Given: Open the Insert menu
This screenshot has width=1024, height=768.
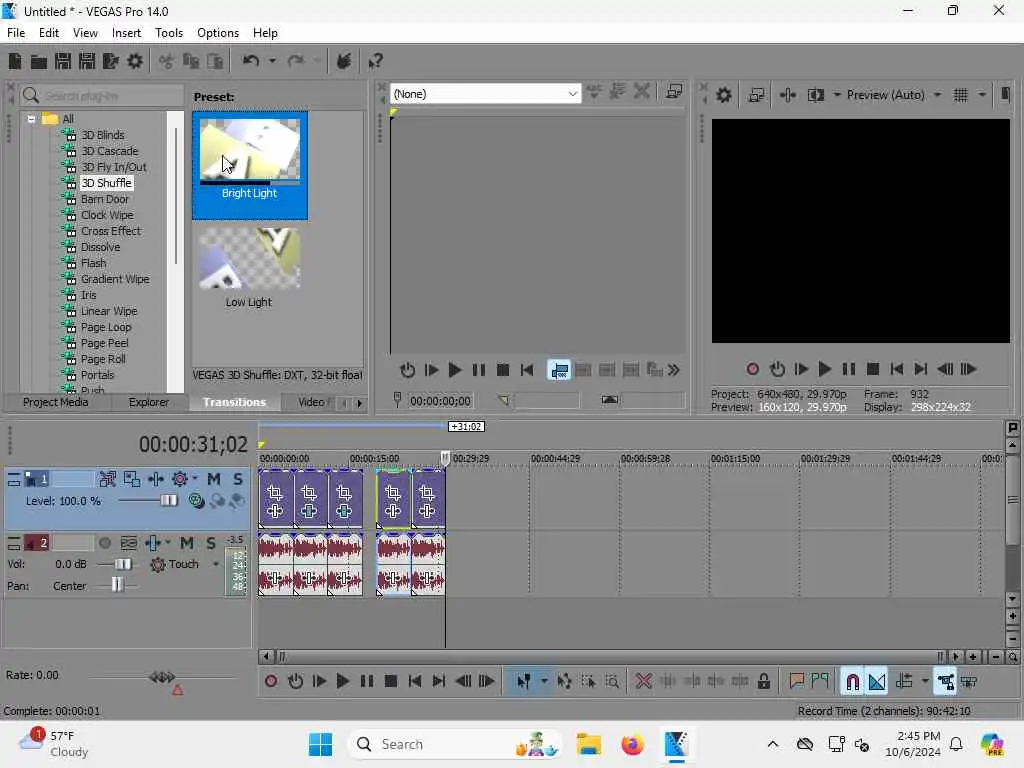Looking at the screenshot, I should [x=126, y=33].
